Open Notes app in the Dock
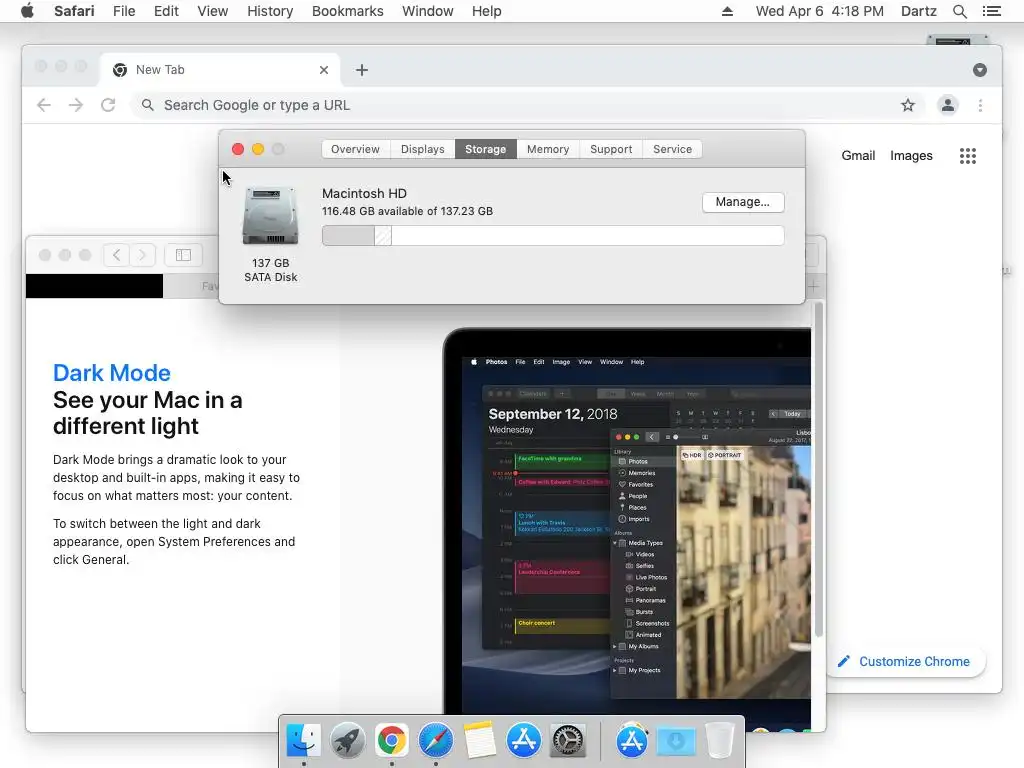The width and height of the screenshot is (1024, 768). pyautogui.click(x=480, y=740)
